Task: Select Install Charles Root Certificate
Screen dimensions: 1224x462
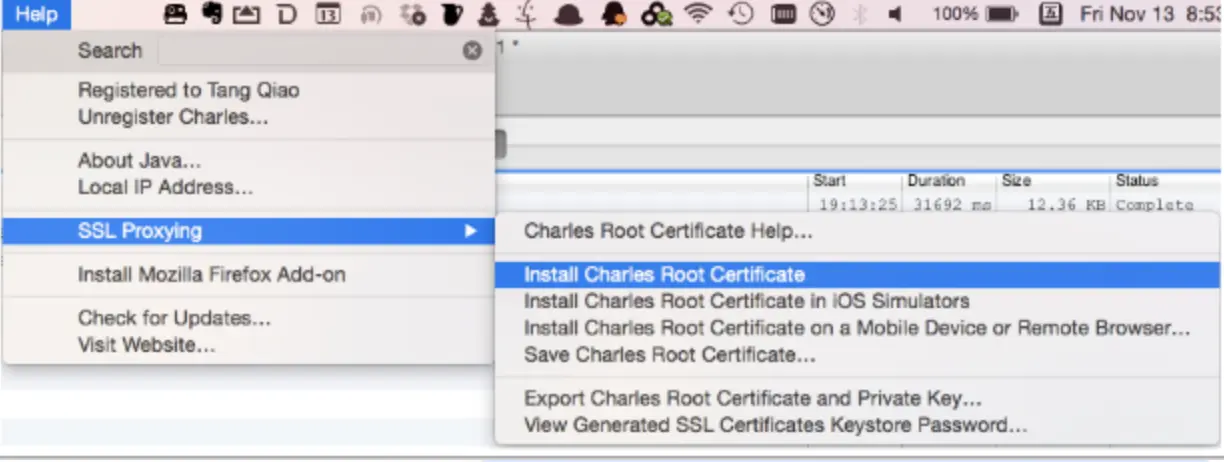Action: 858,274
